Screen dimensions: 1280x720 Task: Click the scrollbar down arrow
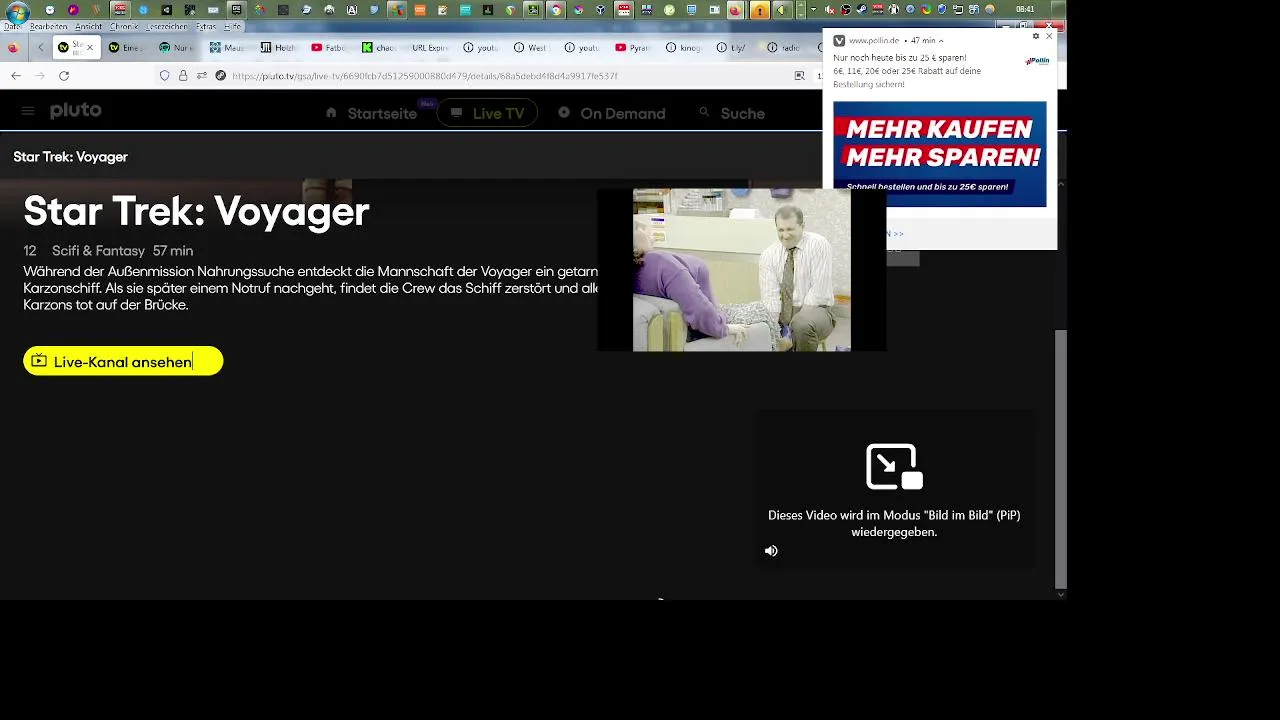(1061, 594)
